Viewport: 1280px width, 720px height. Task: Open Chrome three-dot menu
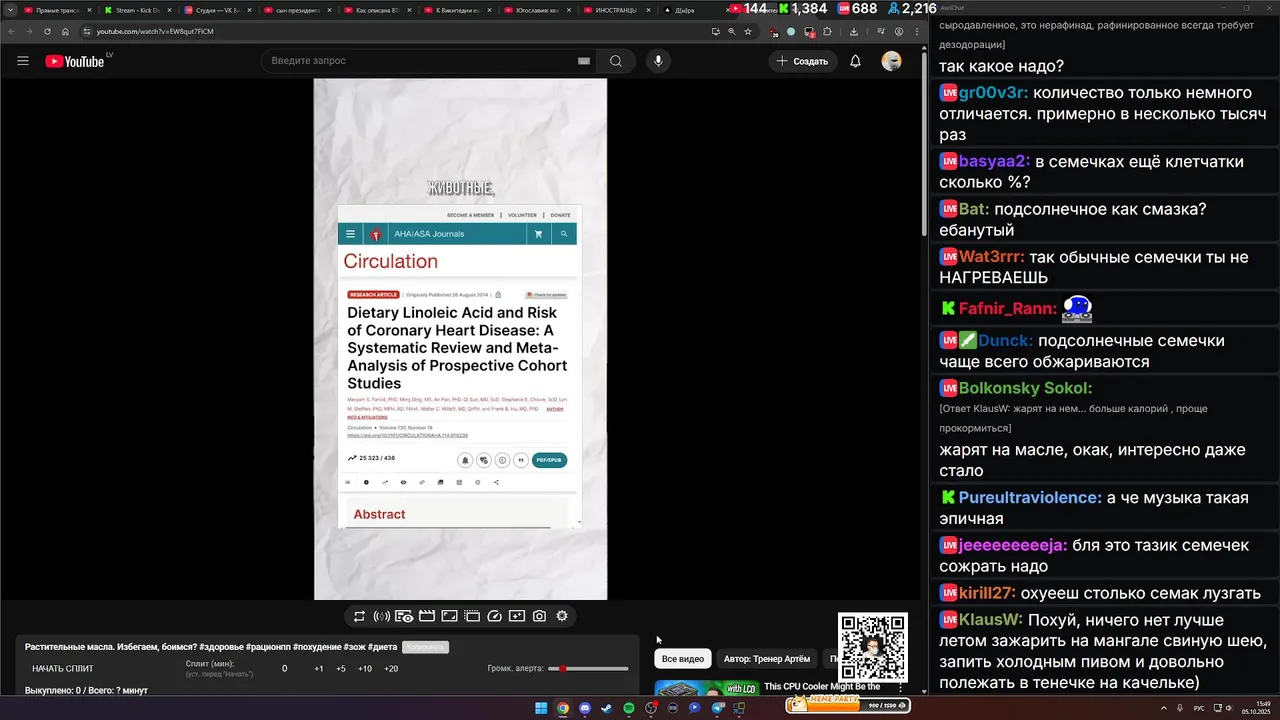coord(917,31)
